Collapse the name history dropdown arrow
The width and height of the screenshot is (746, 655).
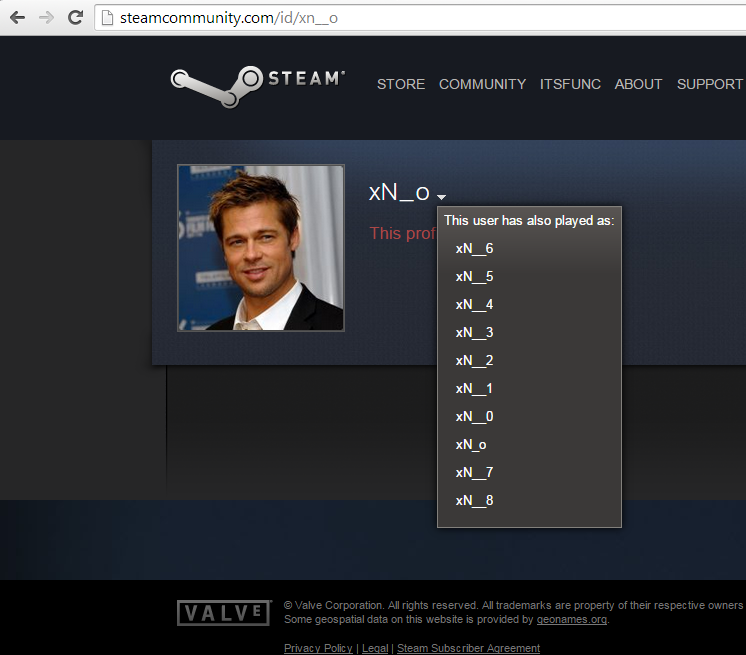tap(442, 196)
